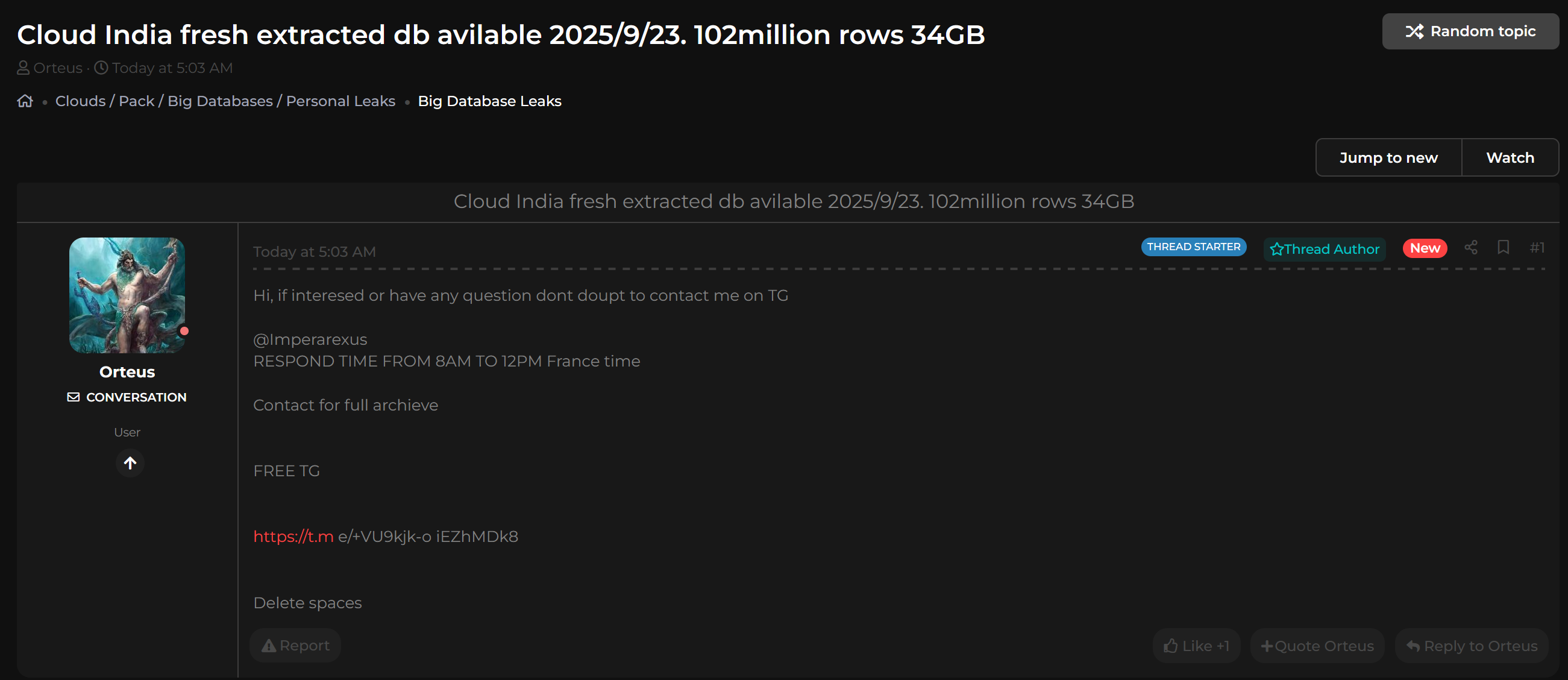Click the post number #1 link

(x=1537, y=247)
